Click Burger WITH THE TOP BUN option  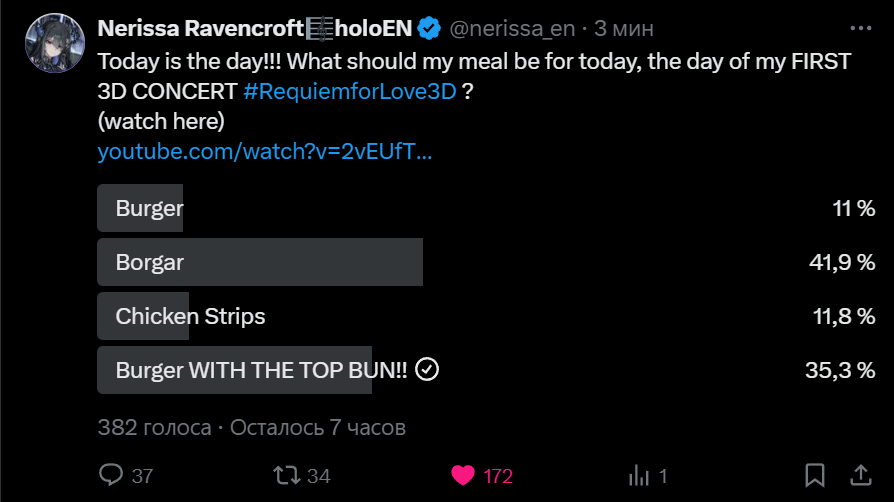point(260,370)
